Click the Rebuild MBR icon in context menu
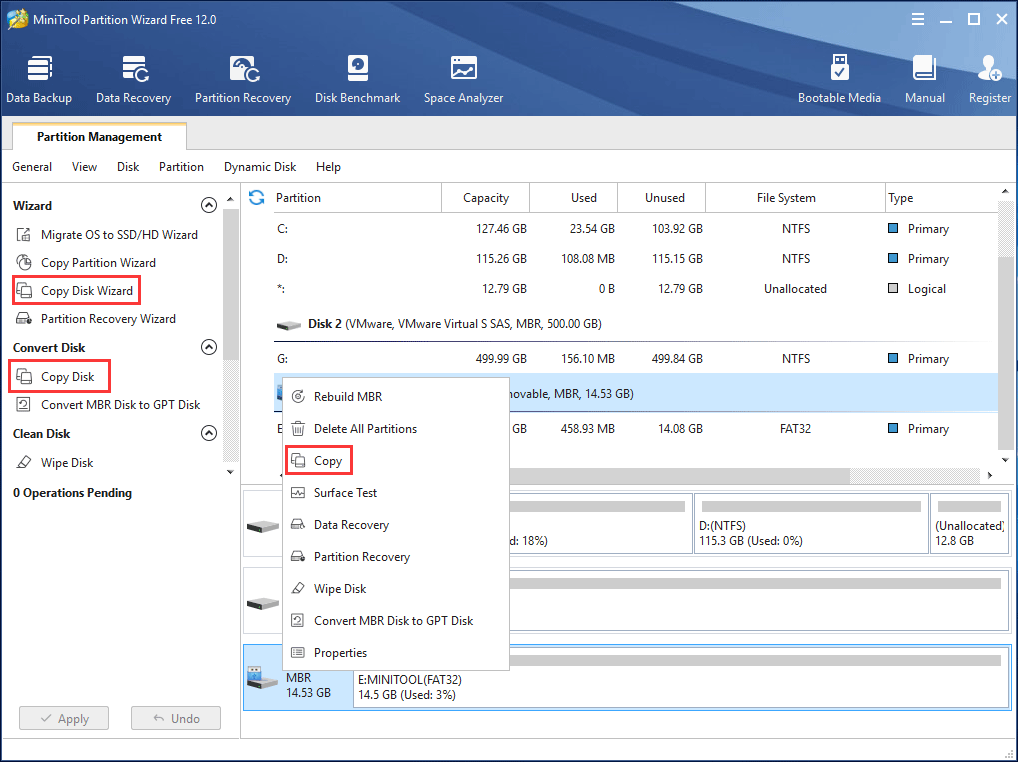 point(298,397)
